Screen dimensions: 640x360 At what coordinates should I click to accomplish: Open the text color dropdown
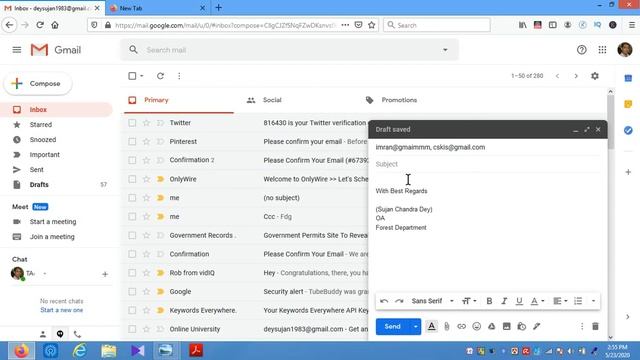537,301
